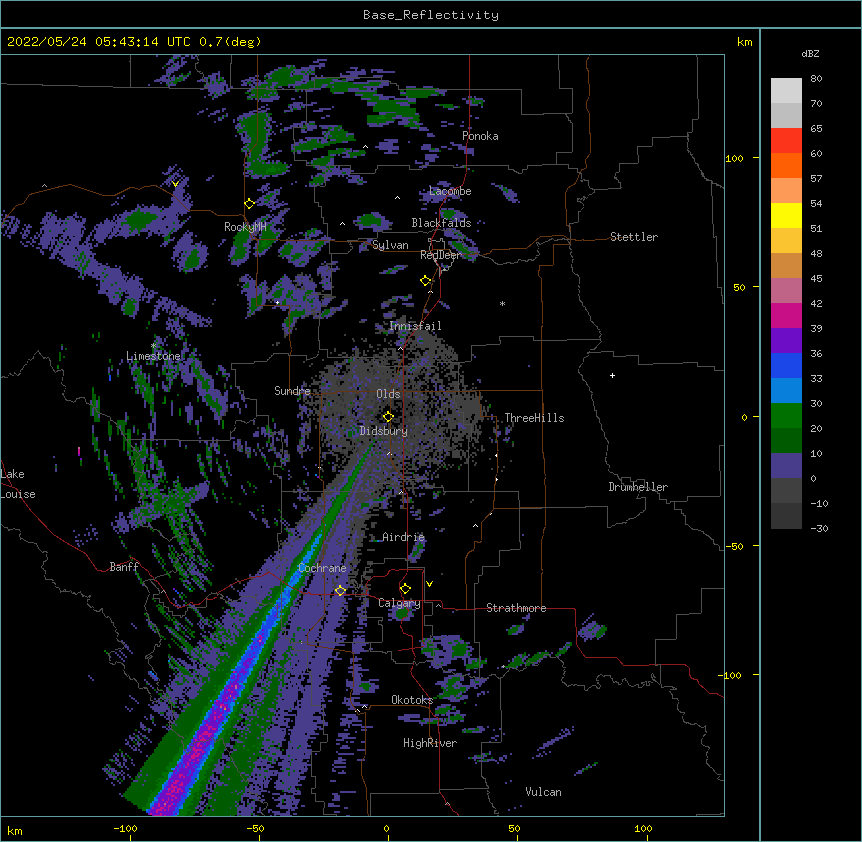Select the Sundre map label
The width and height of the screenshot is (862, 842).
pyautogui.click(x=292, y=391)
